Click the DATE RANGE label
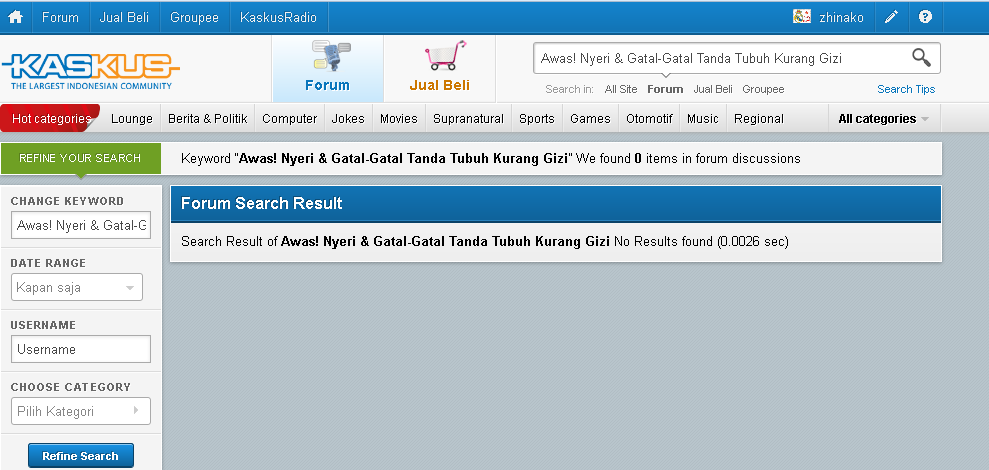This screenshot has height=470, width=989. click(48, 263)
